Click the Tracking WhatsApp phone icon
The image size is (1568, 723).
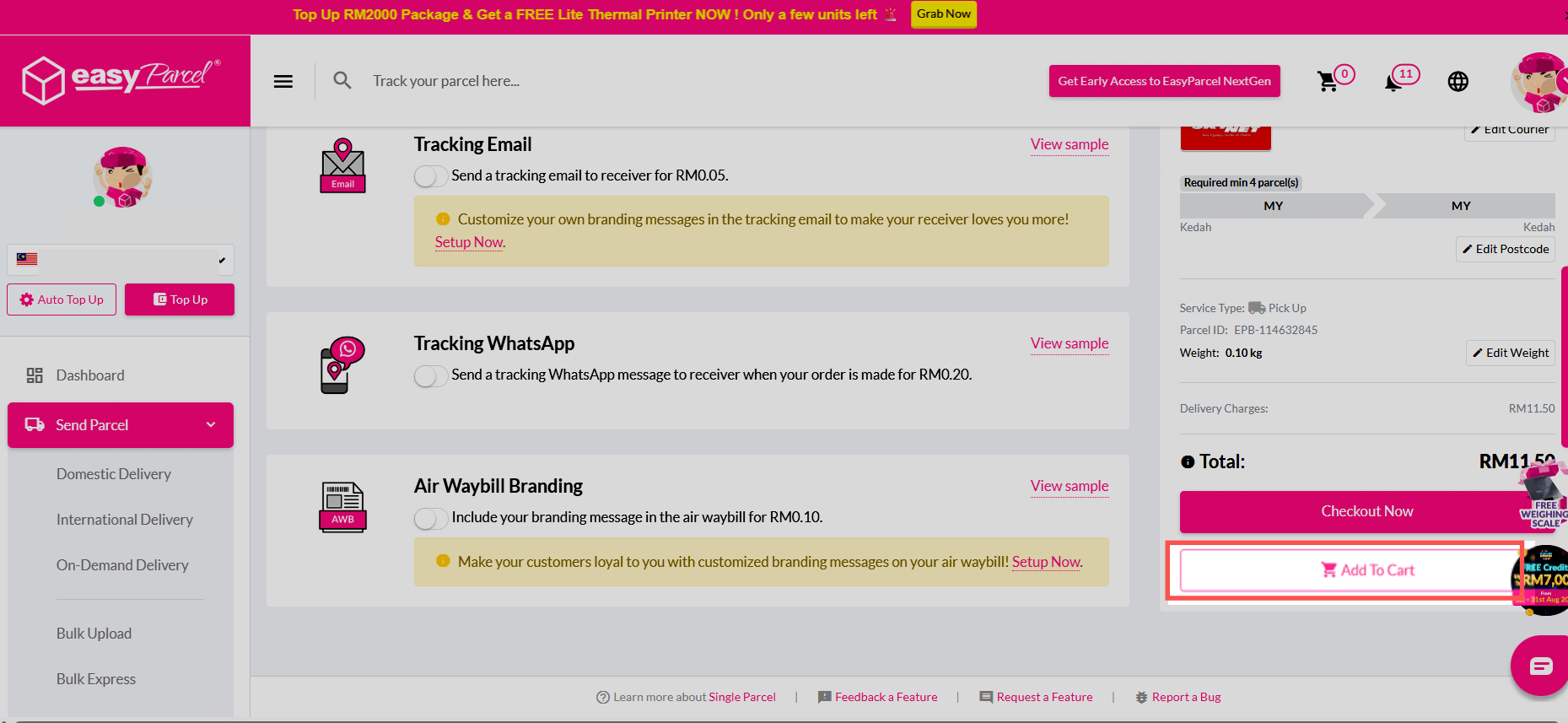click(342, 364)
